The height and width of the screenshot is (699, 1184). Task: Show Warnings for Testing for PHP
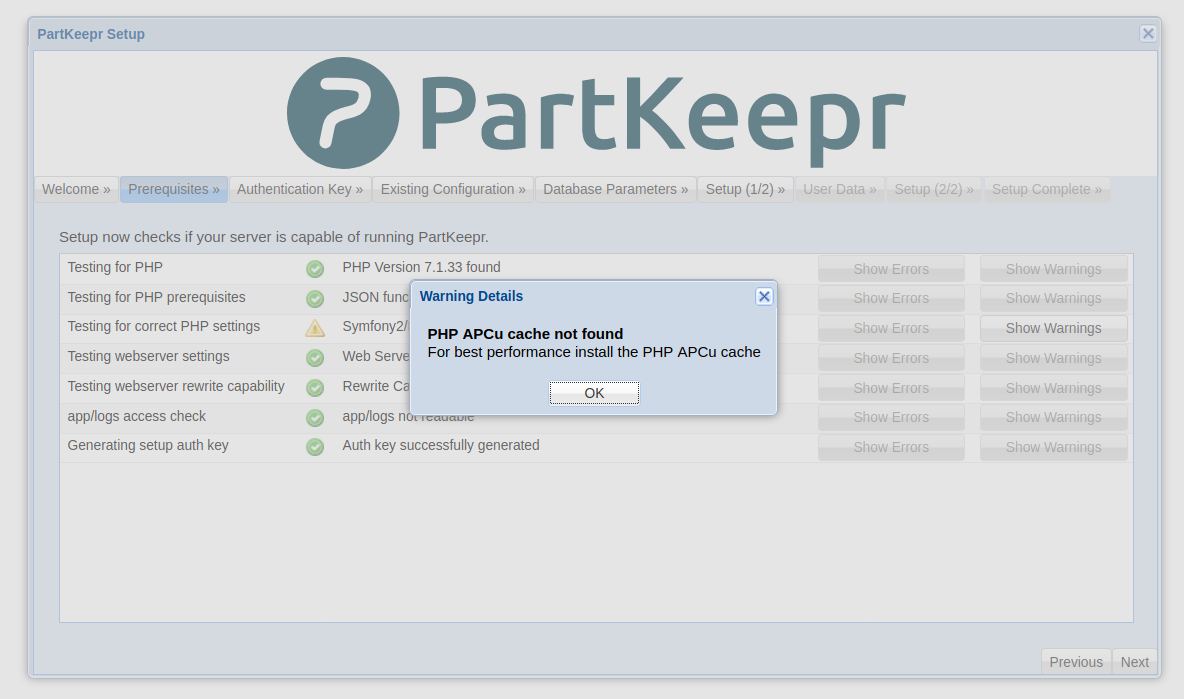pos(1053,269)
